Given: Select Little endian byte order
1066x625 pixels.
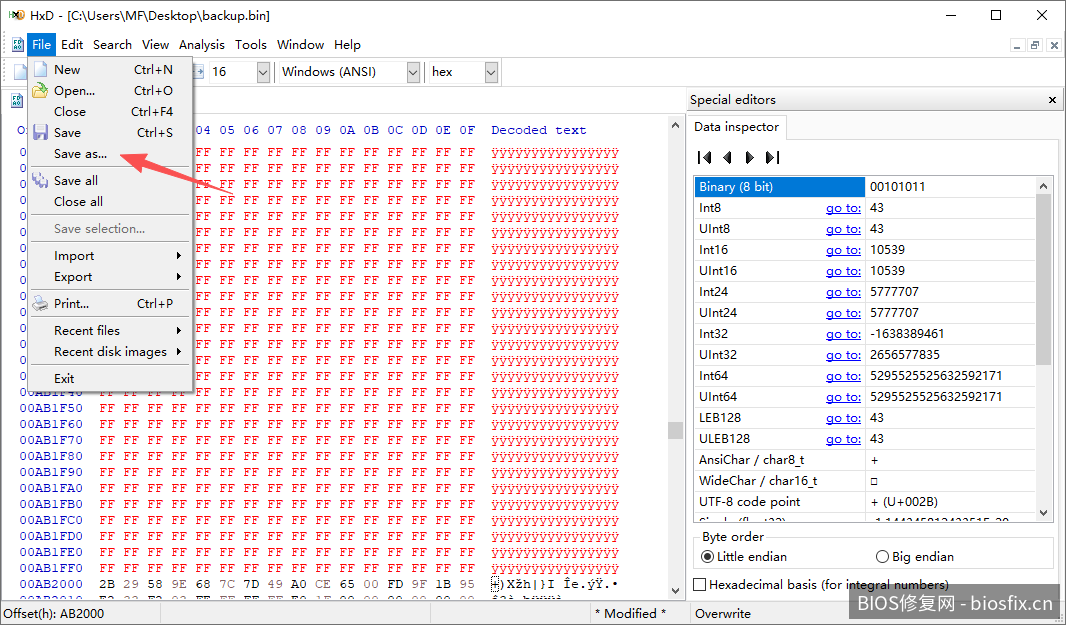Looking at the screenshot, I should pos(708,557).
